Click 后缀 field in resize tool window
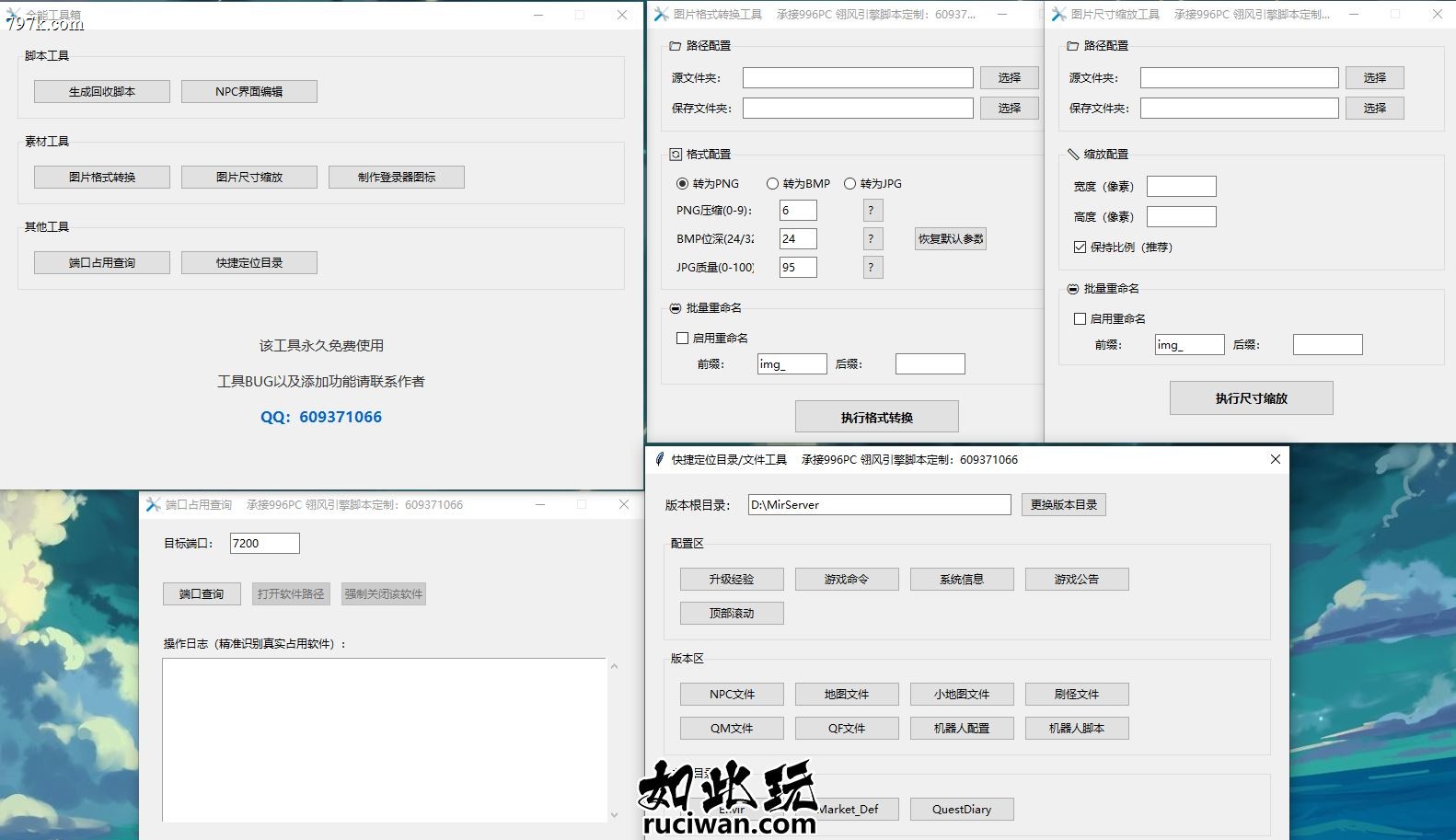 [1327, 344]
